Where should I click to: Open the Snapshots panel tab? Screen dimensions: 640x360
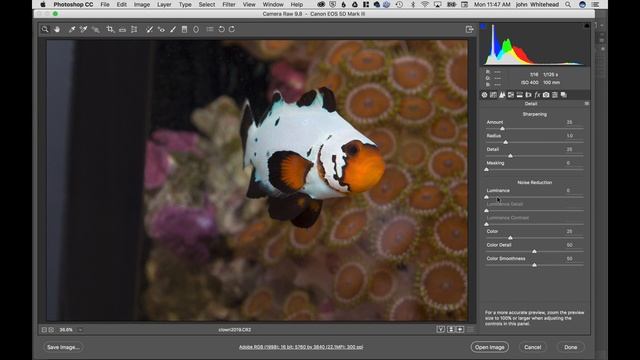[564, 95]
